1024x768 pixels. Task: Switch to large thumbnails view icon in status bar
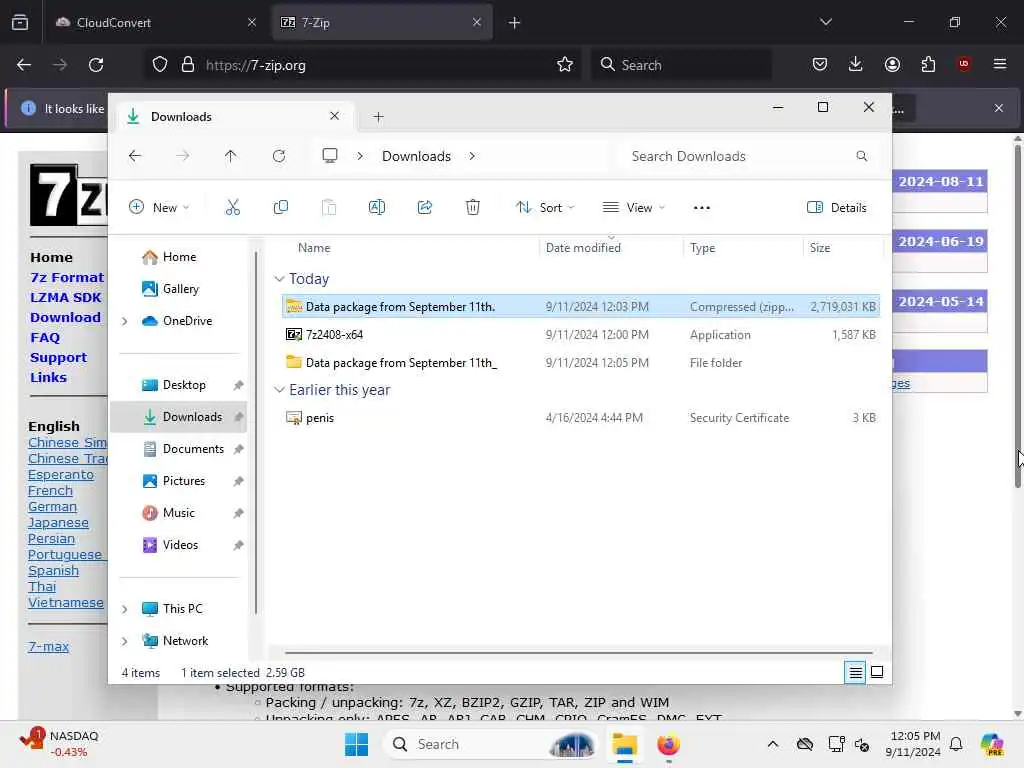tap(877, 672)
